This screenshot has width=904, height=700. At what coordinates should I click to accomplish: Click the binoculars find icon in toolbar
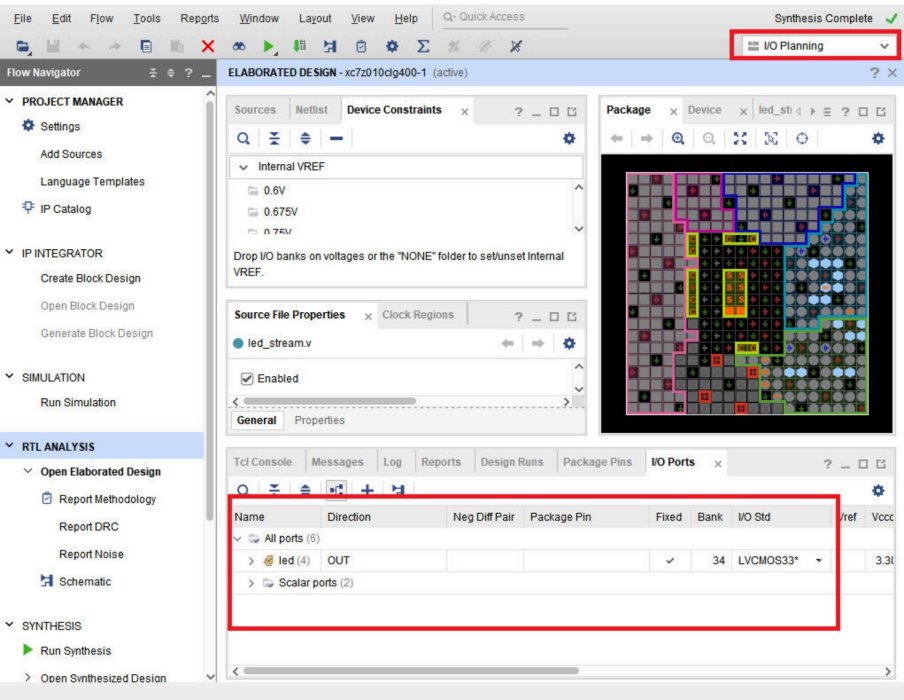tap(240, 46)
